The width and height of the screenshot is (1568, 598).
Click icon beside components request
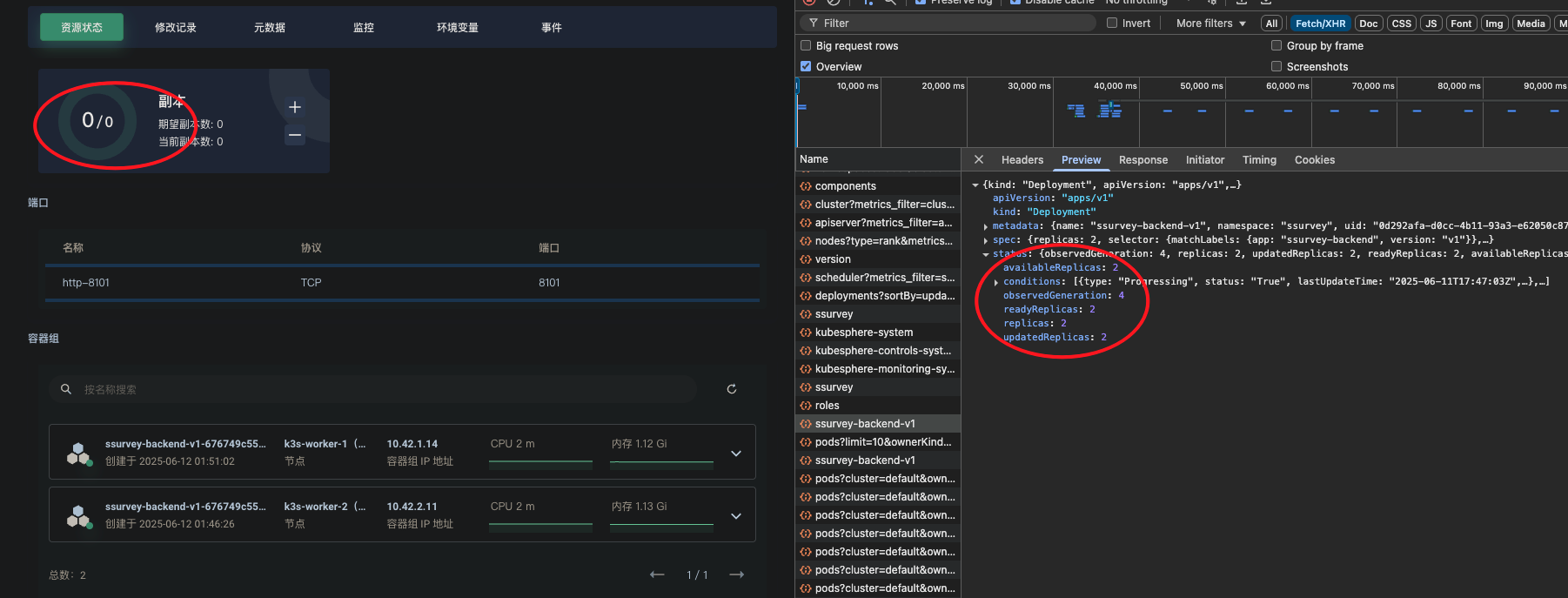tap(806, 186)
